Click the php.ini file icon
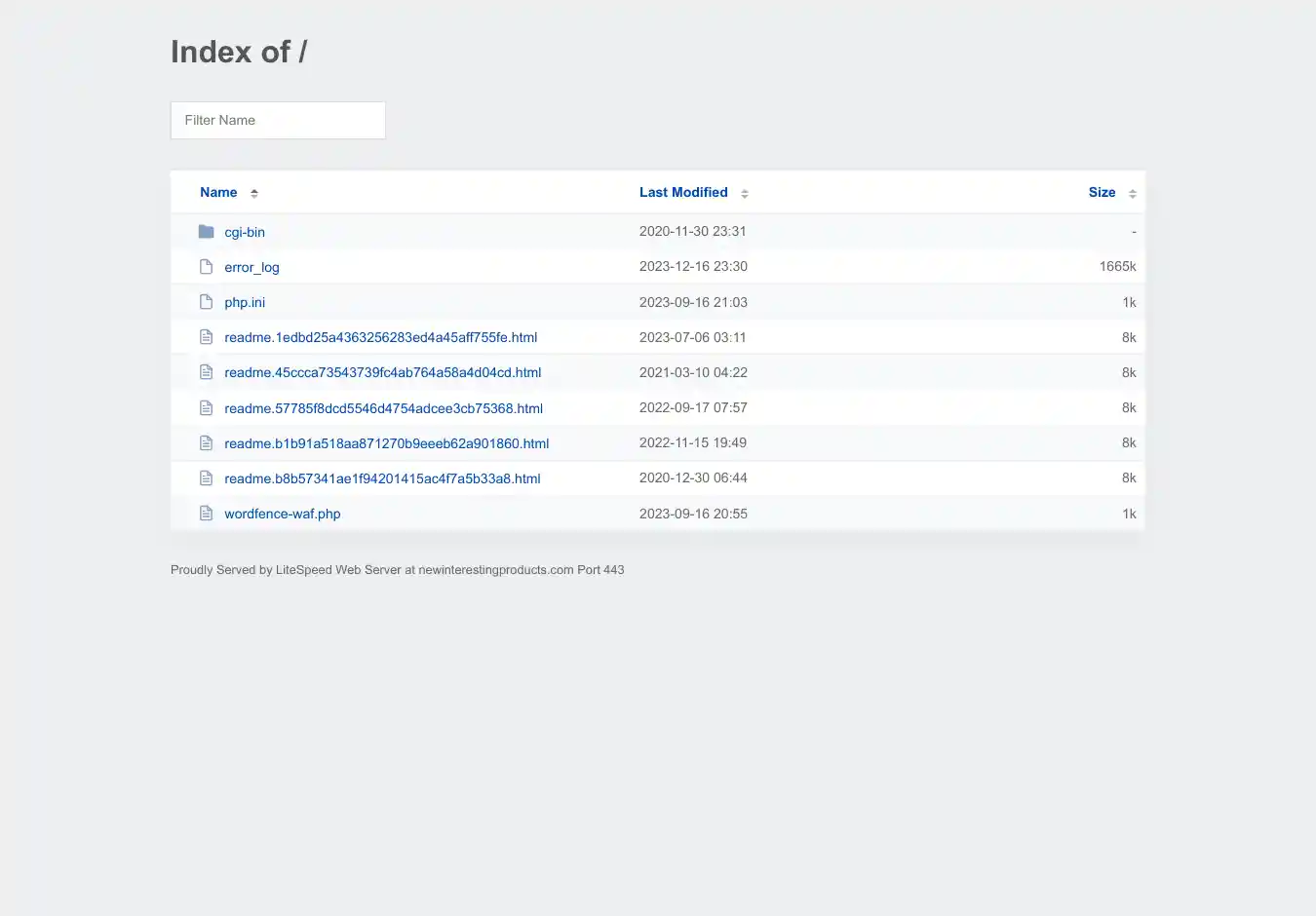Viewport: 1316px width, 916px height. [206, 302]
